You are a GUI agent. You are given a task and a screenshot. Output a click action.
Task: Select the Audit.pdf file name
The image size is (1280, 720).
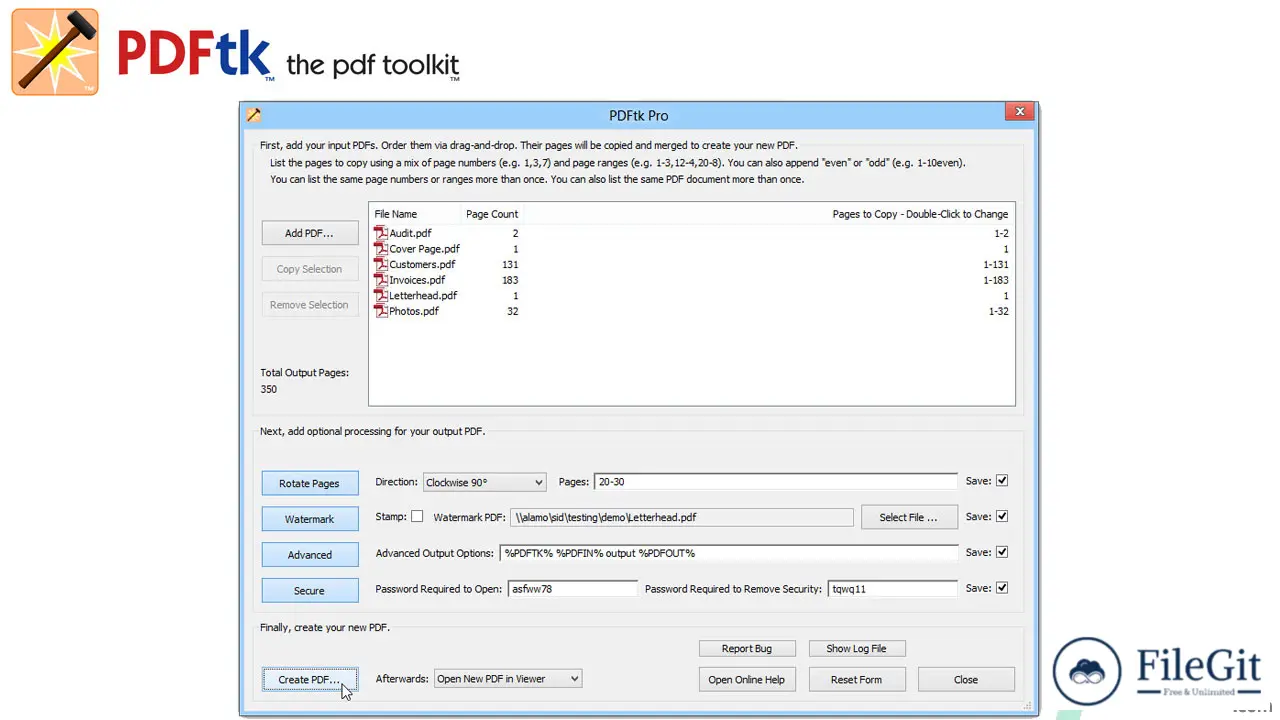pyautogui.click(x=410, y=233)
